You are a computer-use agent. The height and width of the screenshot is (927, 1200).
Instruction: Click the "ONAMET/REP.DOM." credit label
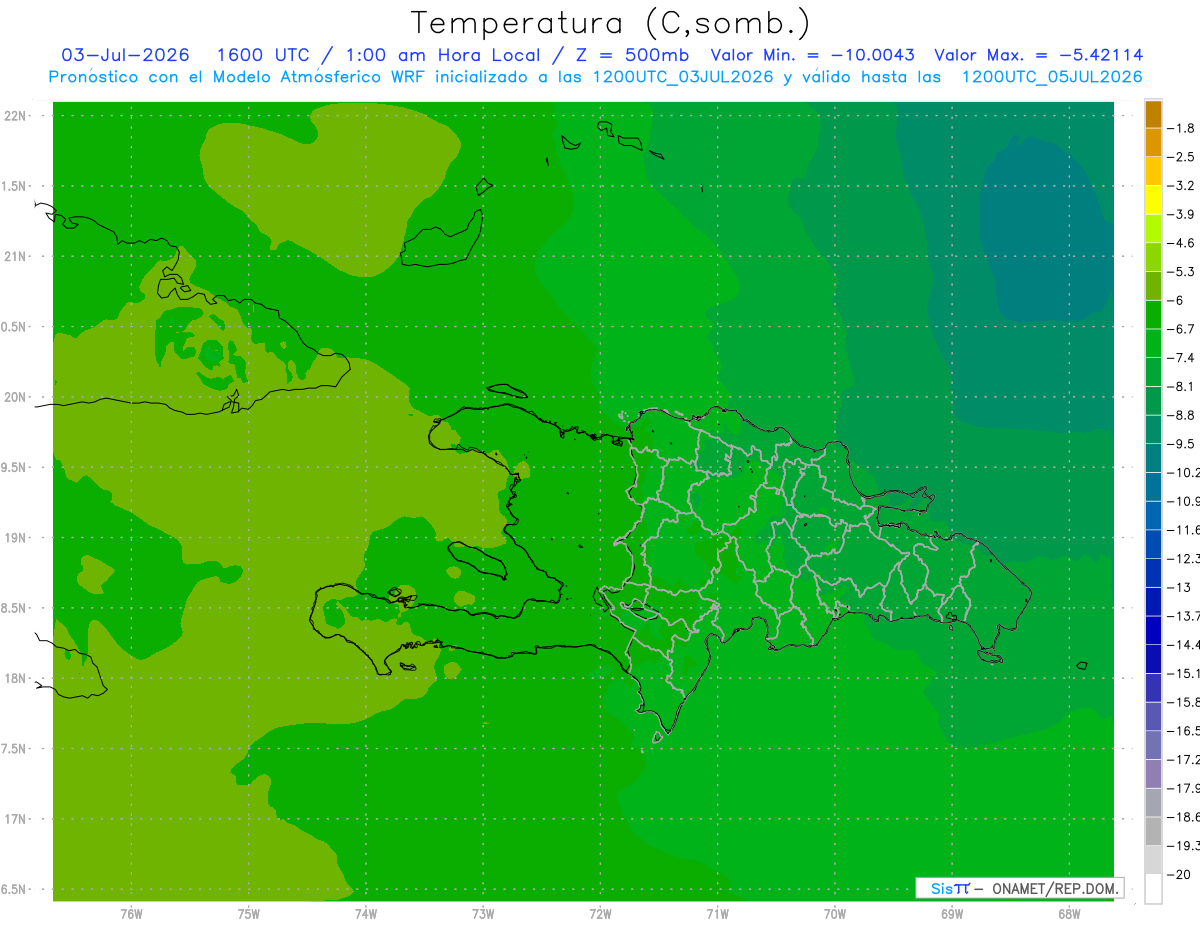1053,888
